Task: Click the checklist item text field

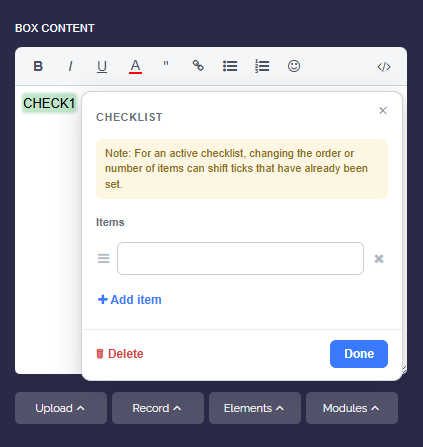Action: tap(240, 259)
